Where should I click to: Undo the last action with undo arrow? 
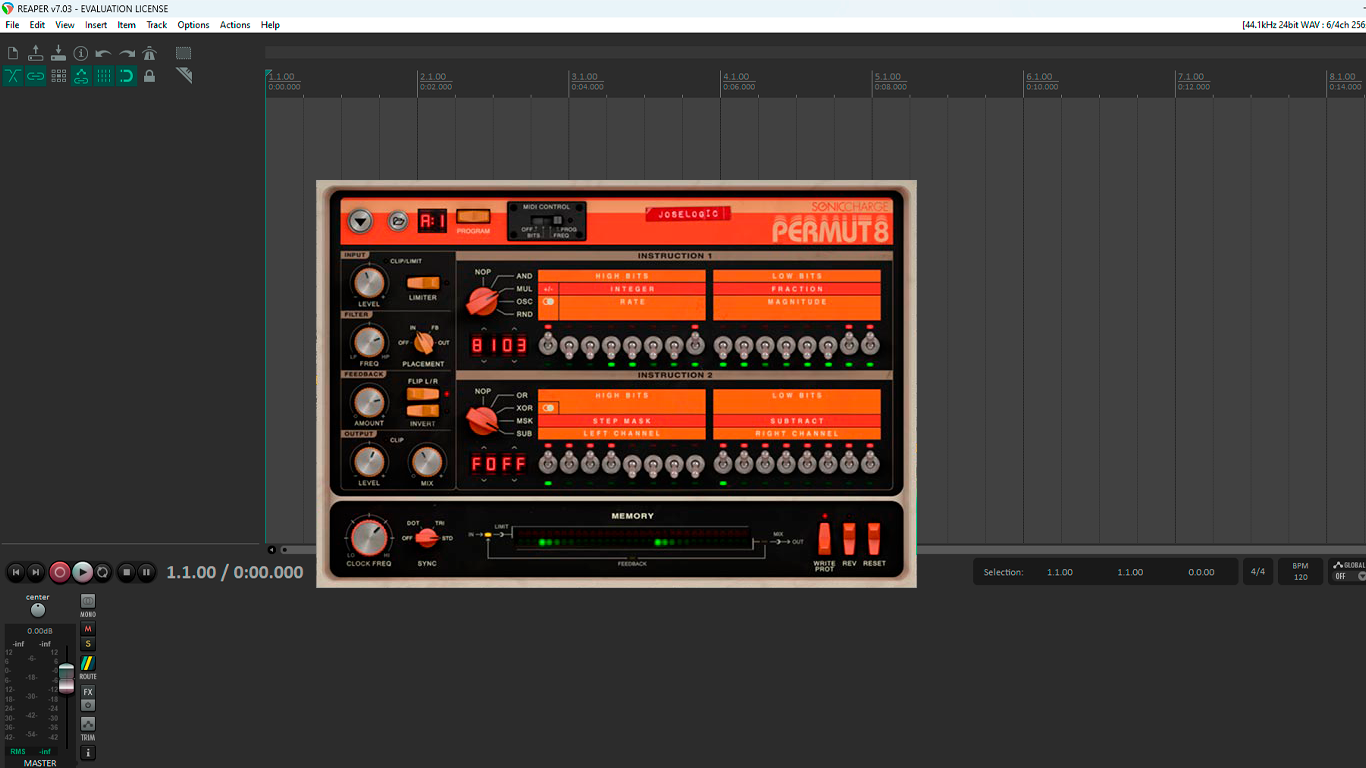point(104,53)
